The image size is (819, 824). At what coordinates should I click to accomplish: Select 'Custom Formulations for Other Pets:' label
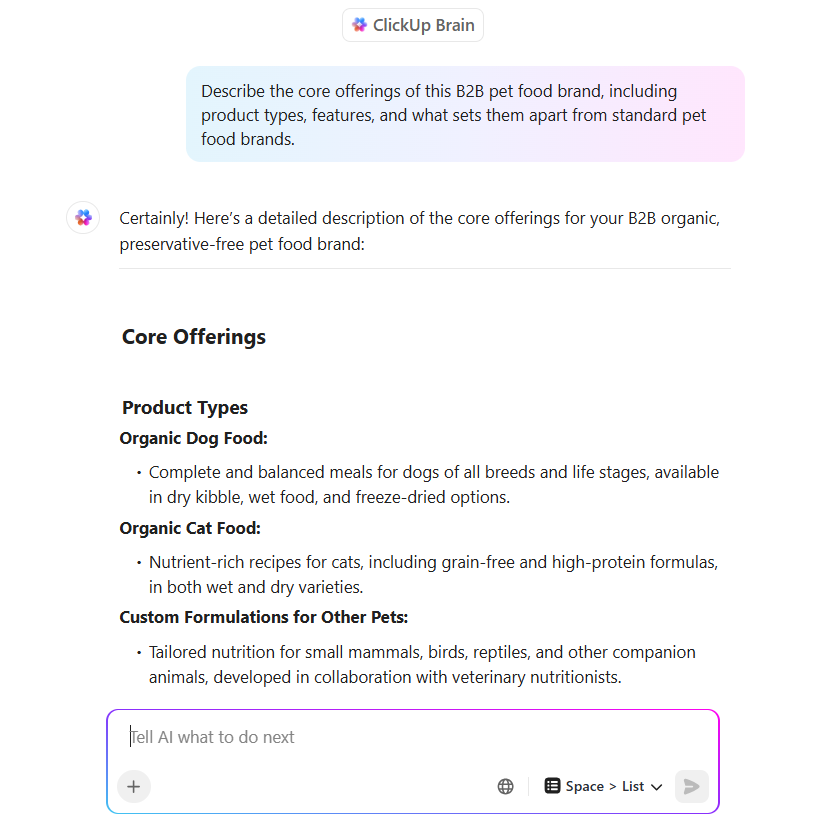pyautogui.click(x=263, y=617)
